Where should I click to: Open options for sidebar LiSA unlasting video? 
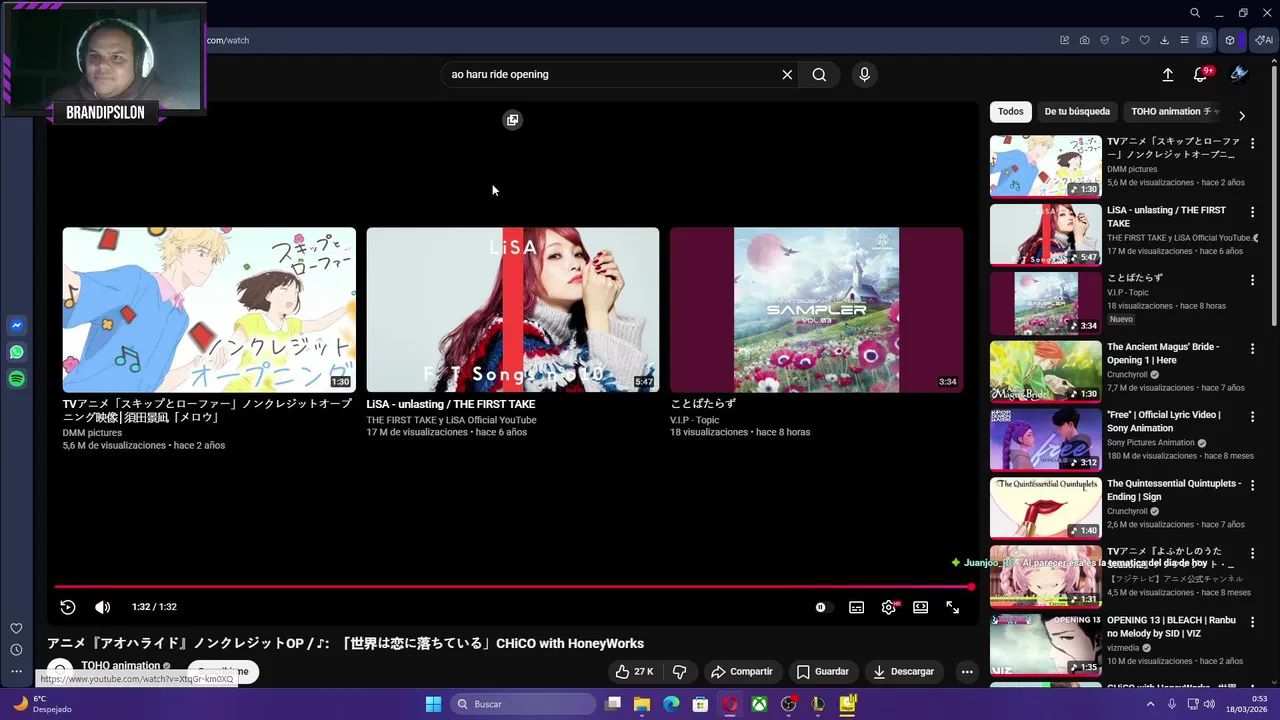coord(1252,211)
